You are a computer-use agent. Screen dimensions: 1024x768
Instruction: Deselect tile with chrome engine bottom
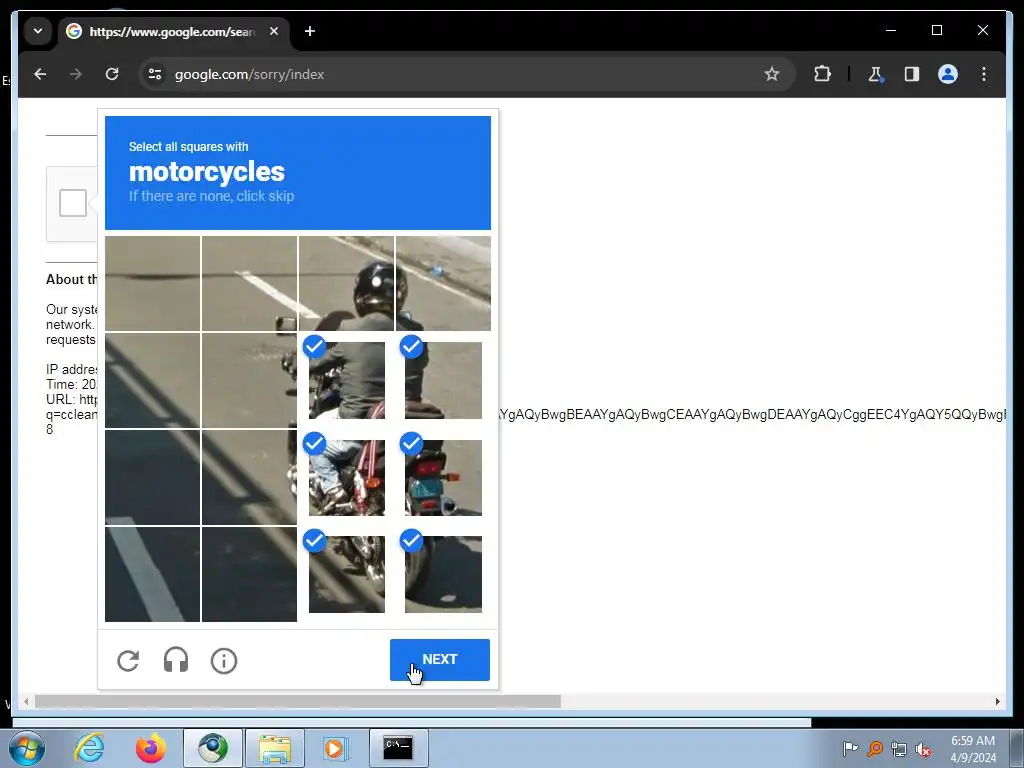coord(347,574)
